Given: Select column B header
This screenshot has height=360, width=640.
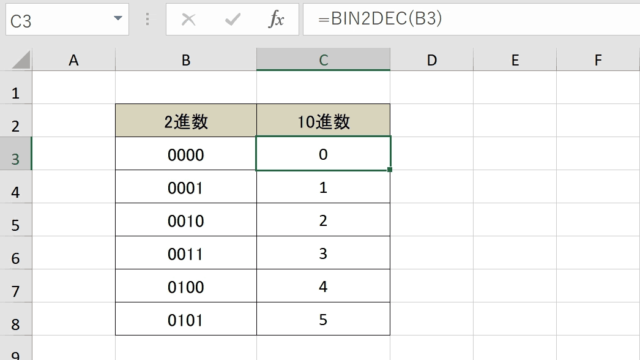Looking at the screenshot, I should pyautogui.click(x=186, y=60).
